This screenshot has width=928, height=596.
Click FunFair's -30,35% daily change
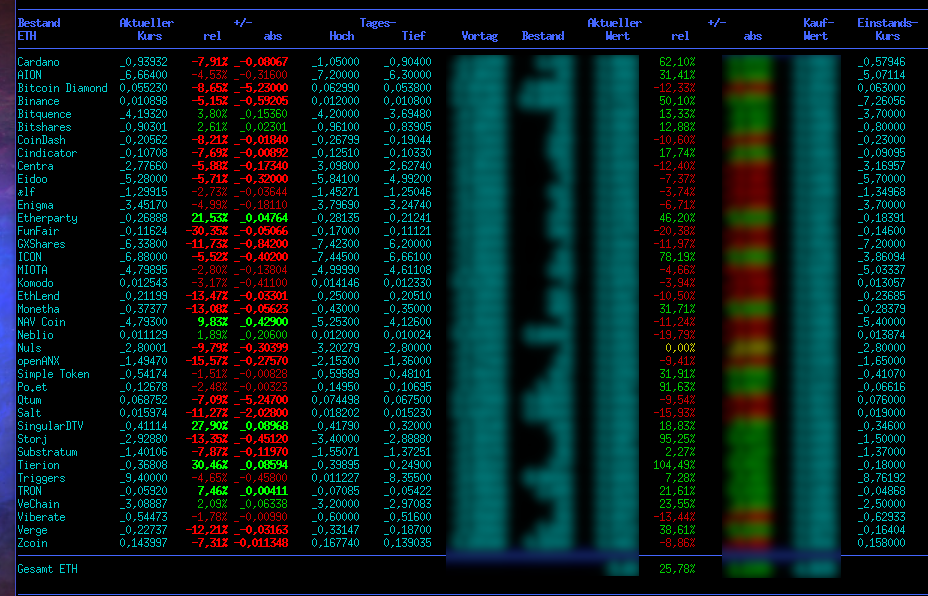coord(207,231)
